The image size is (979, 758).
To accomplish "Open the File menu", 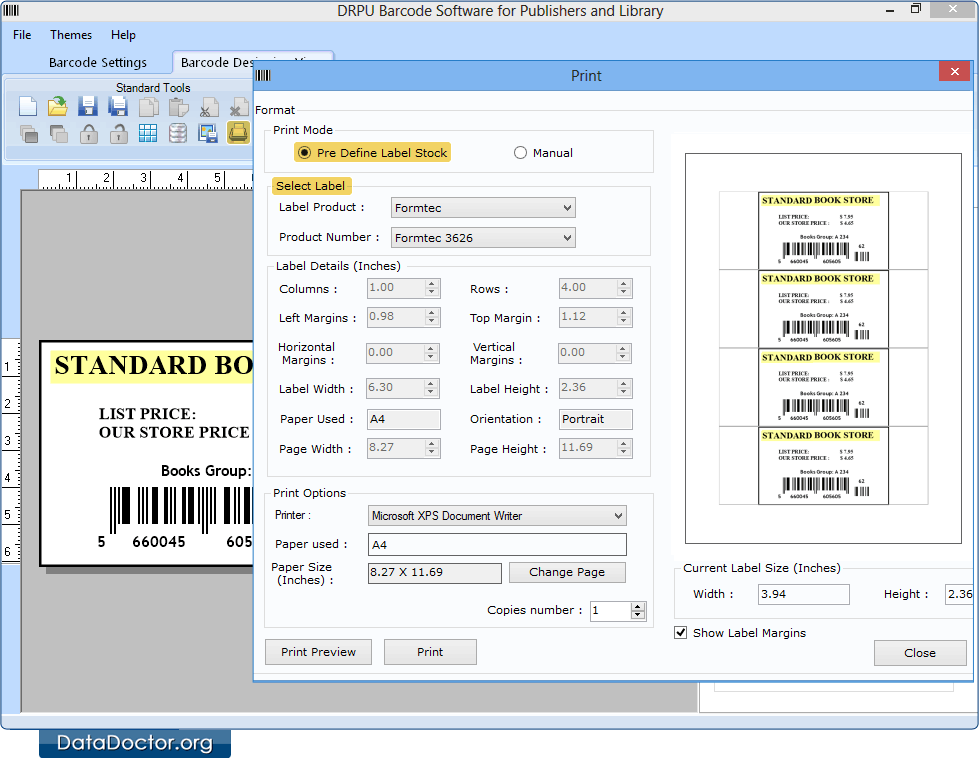I will point(22,35).
